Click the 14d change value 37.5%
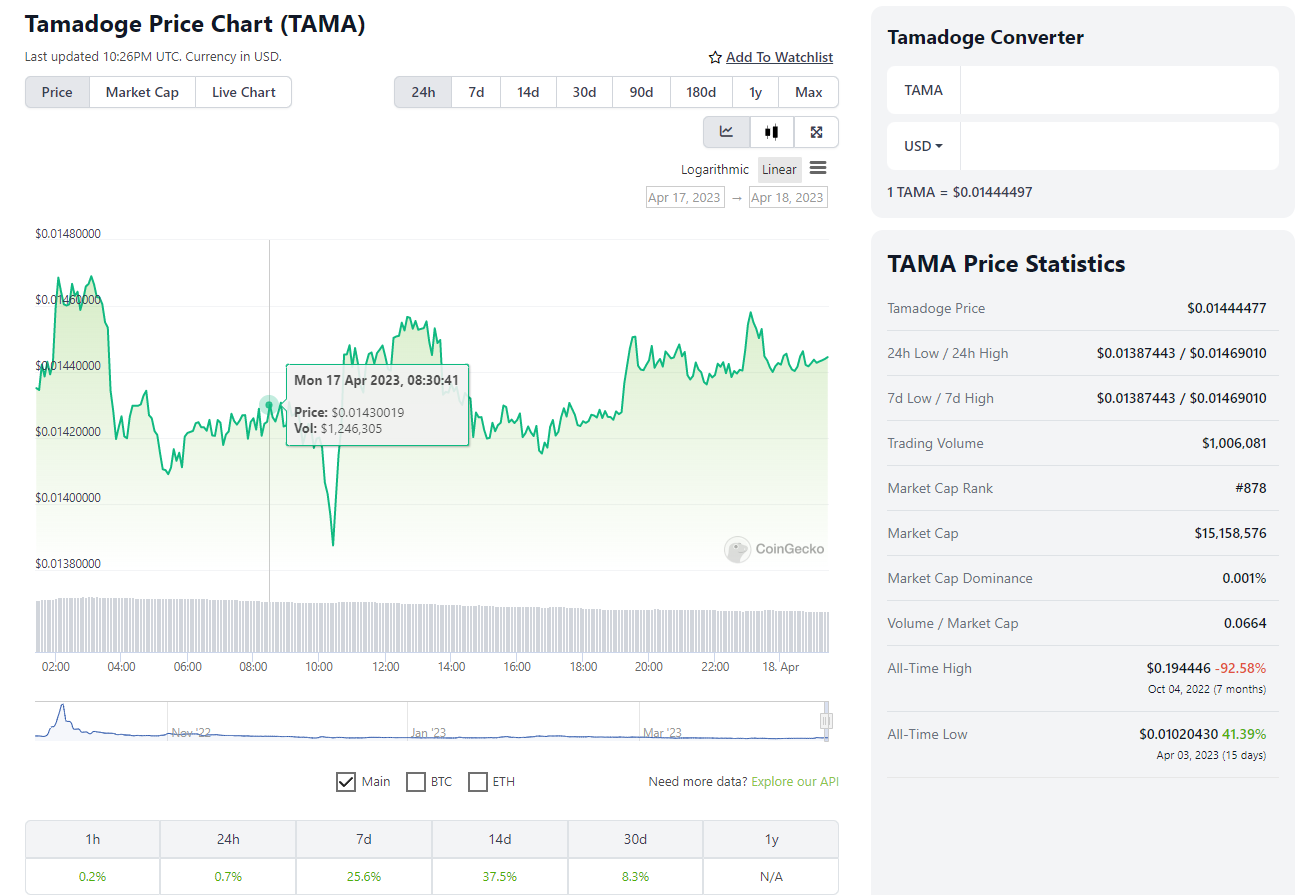 click(499, 876)
